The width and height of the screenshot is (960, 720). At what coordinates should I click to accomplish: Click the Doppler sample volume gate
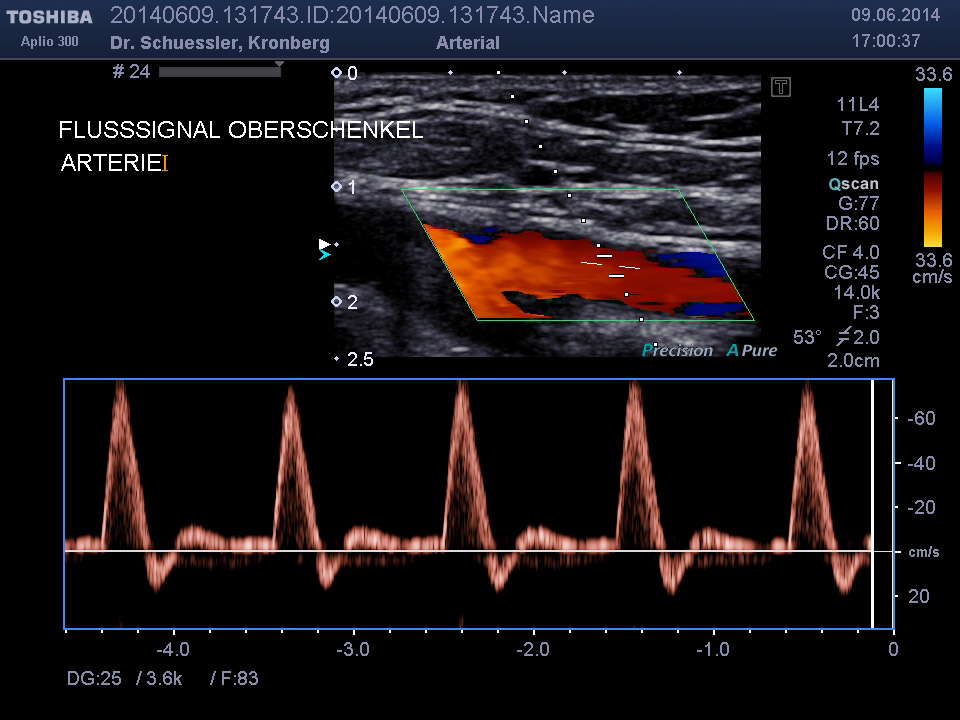click(x=611, y=265)
